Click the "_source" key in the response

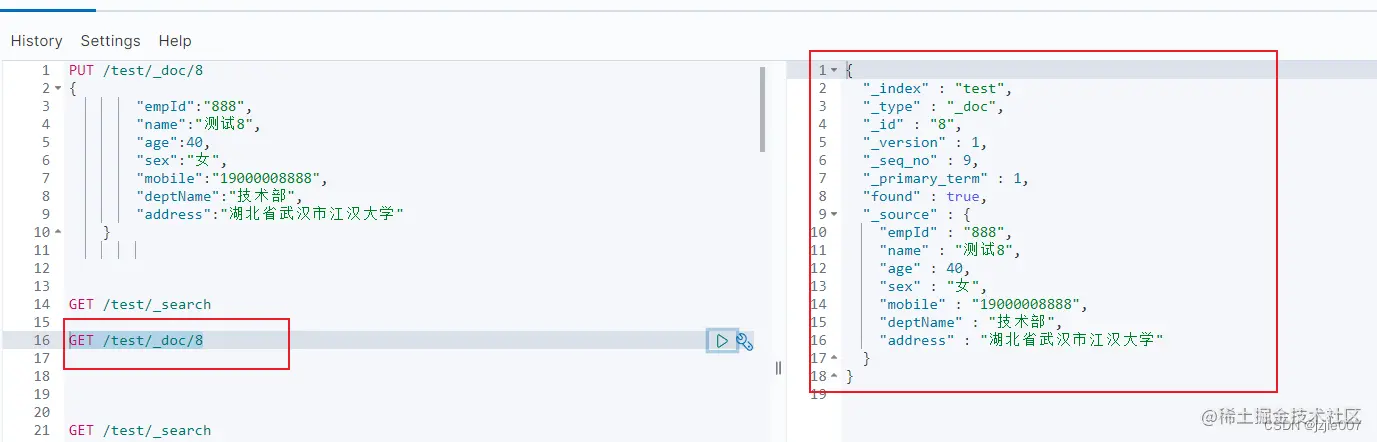point(900,215)
